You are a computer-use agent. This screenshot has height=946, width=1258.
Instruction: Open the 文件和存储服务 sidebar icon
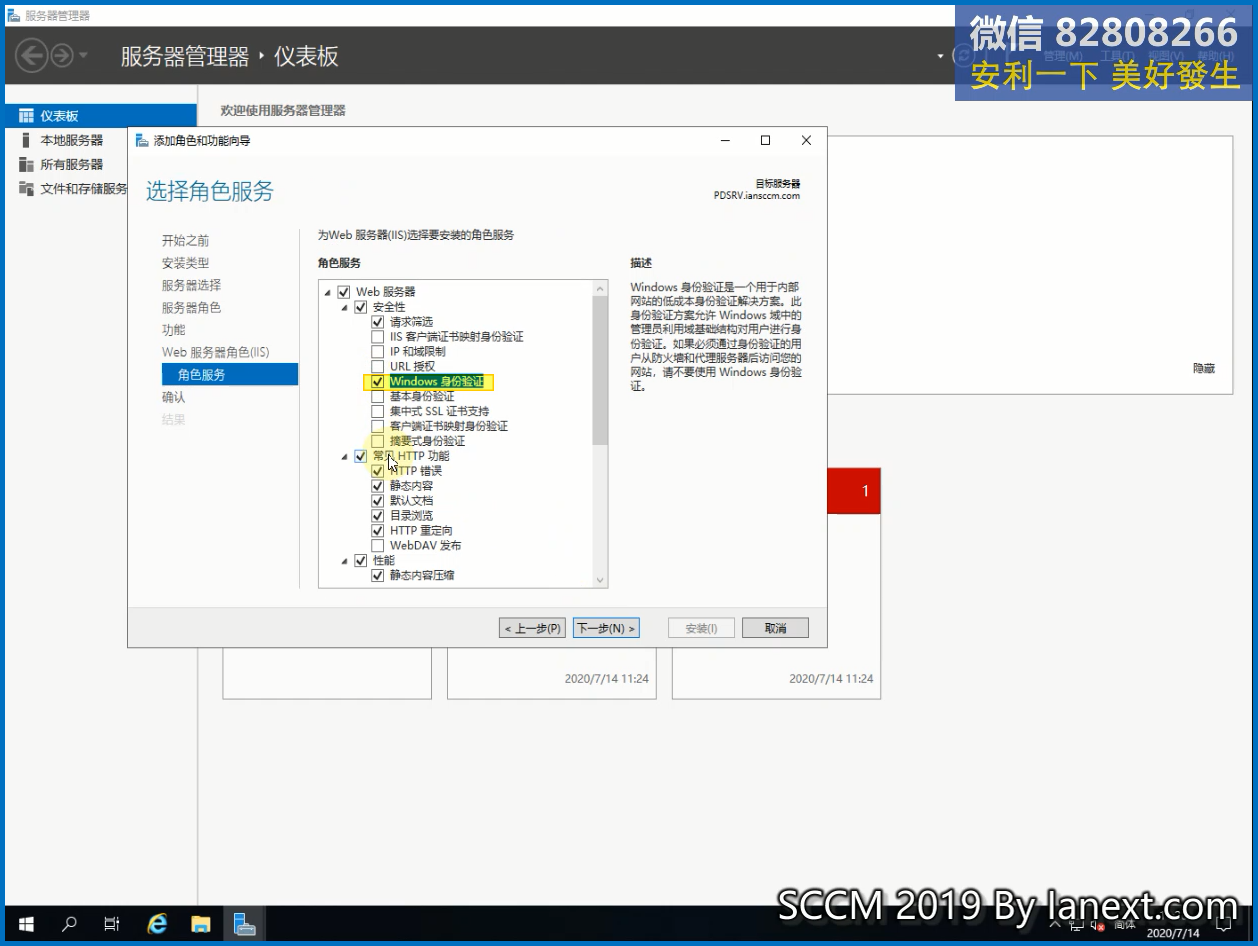click(26, 188)
